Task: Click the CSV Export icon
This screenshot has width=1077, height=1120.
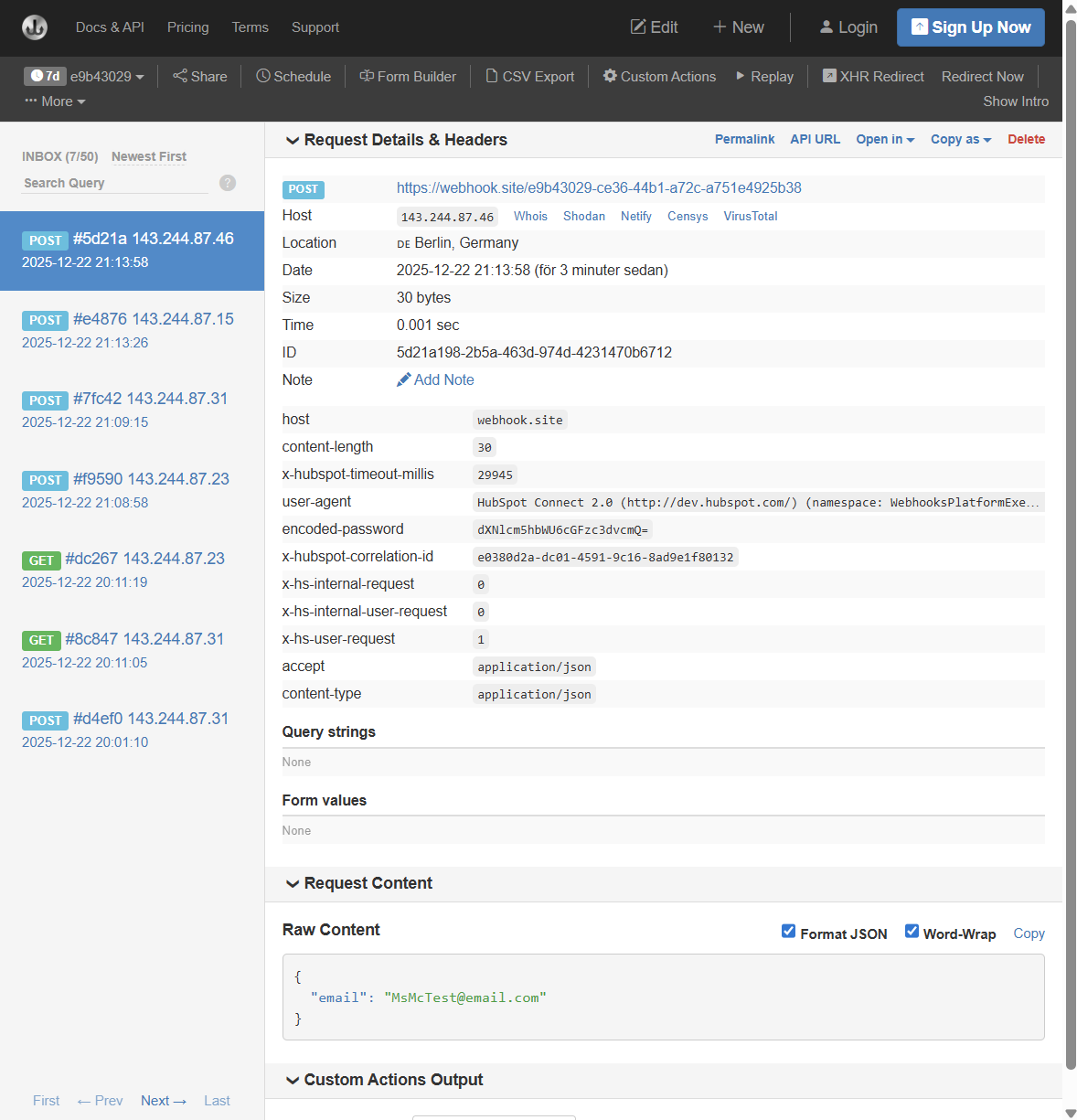Action: (493, 77)
